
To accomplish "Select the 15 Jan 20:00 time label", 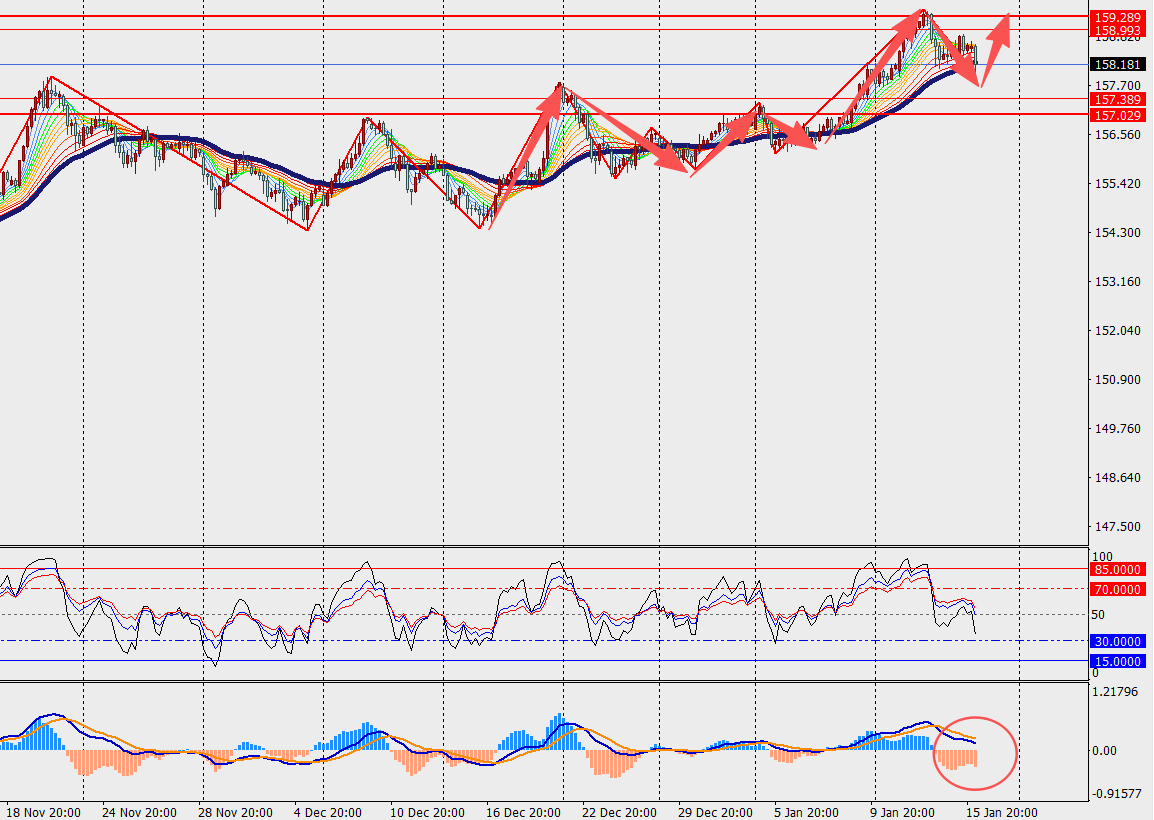I will (1002, 813).
